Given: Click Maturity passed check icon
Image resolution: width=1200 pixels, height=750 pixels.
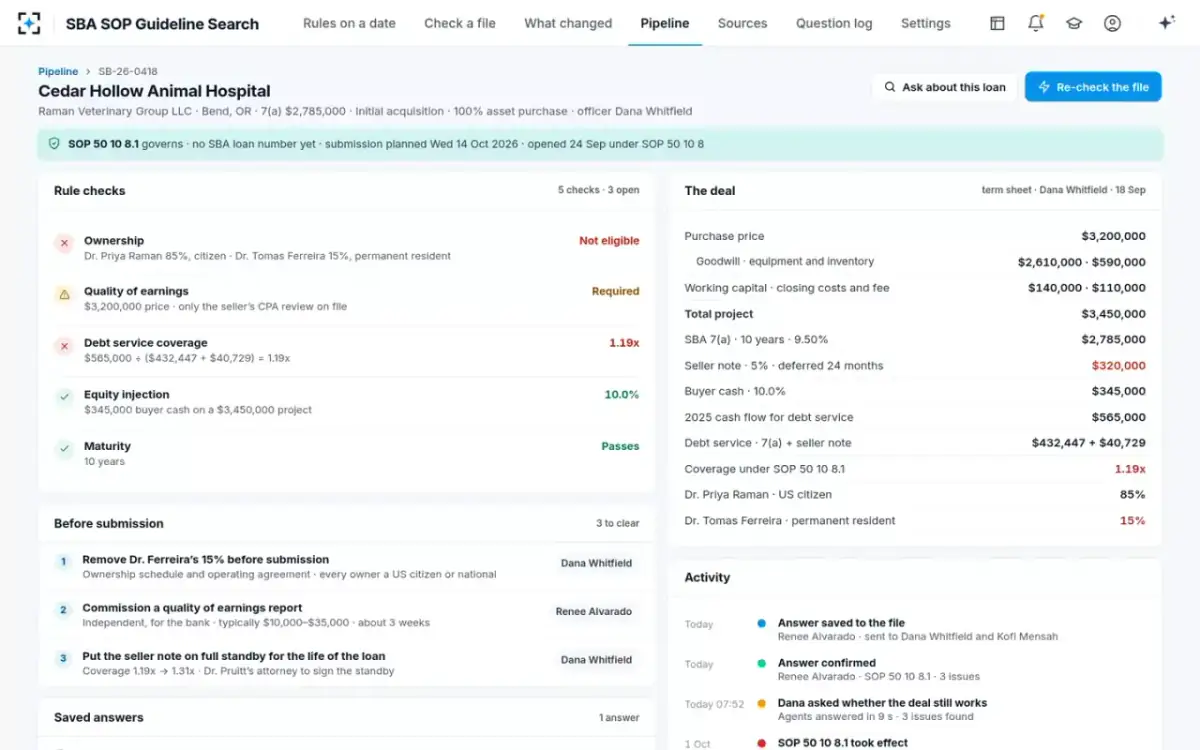Looking at the screenshot, I should pos(64,450).
